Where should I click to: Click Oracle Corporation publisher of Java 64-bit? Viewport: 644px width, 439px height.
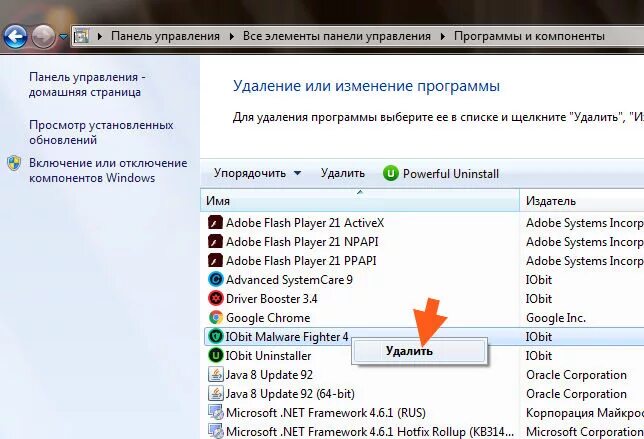576,393
